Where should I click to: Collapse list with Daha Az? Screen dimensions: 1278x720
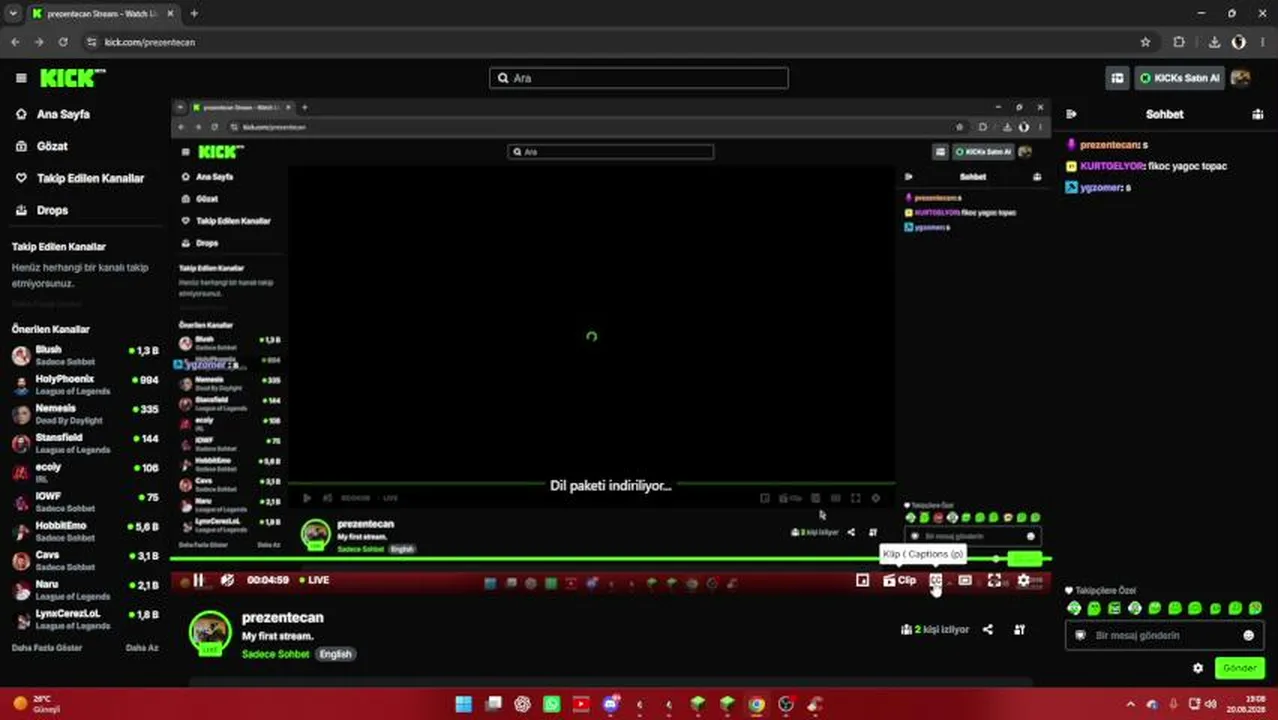[142, 647]
